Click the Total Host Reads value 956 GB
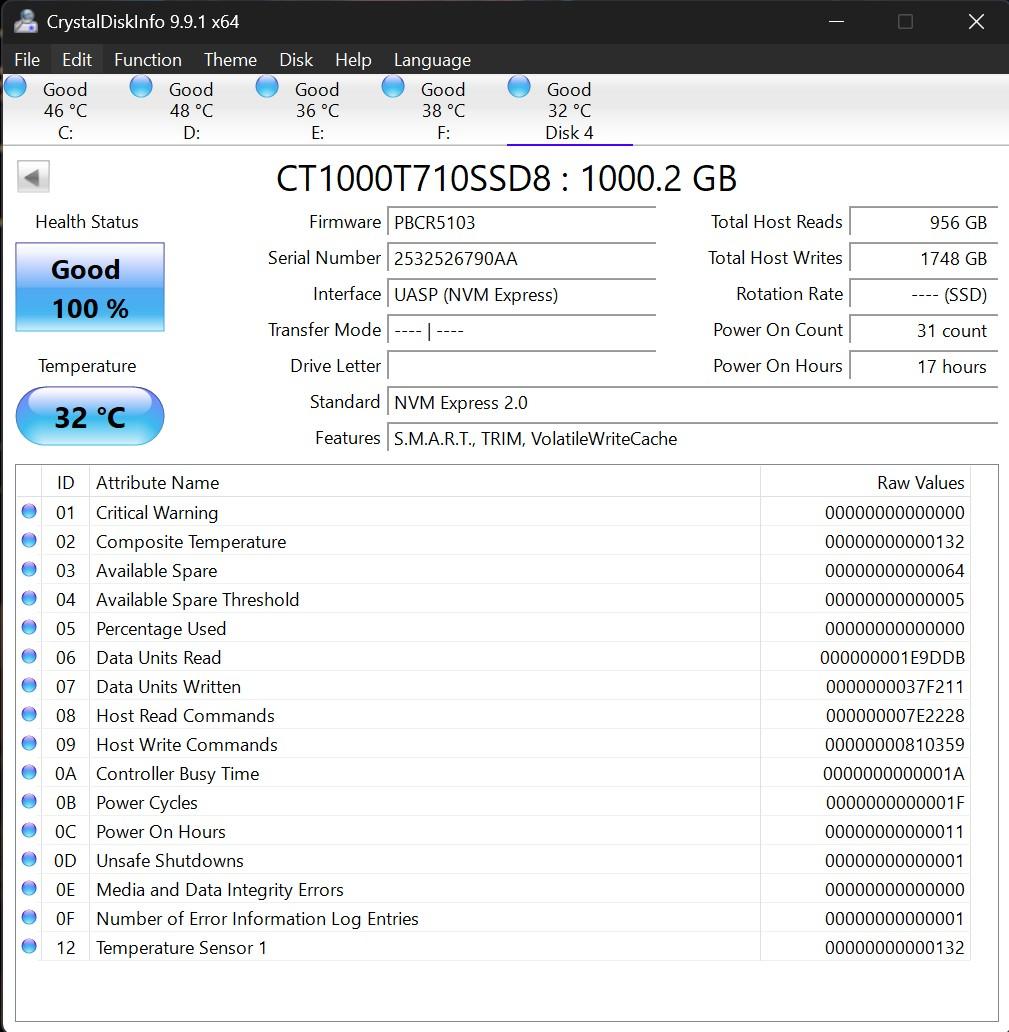The image size is (1009, 1032). [x=924, y=222]
